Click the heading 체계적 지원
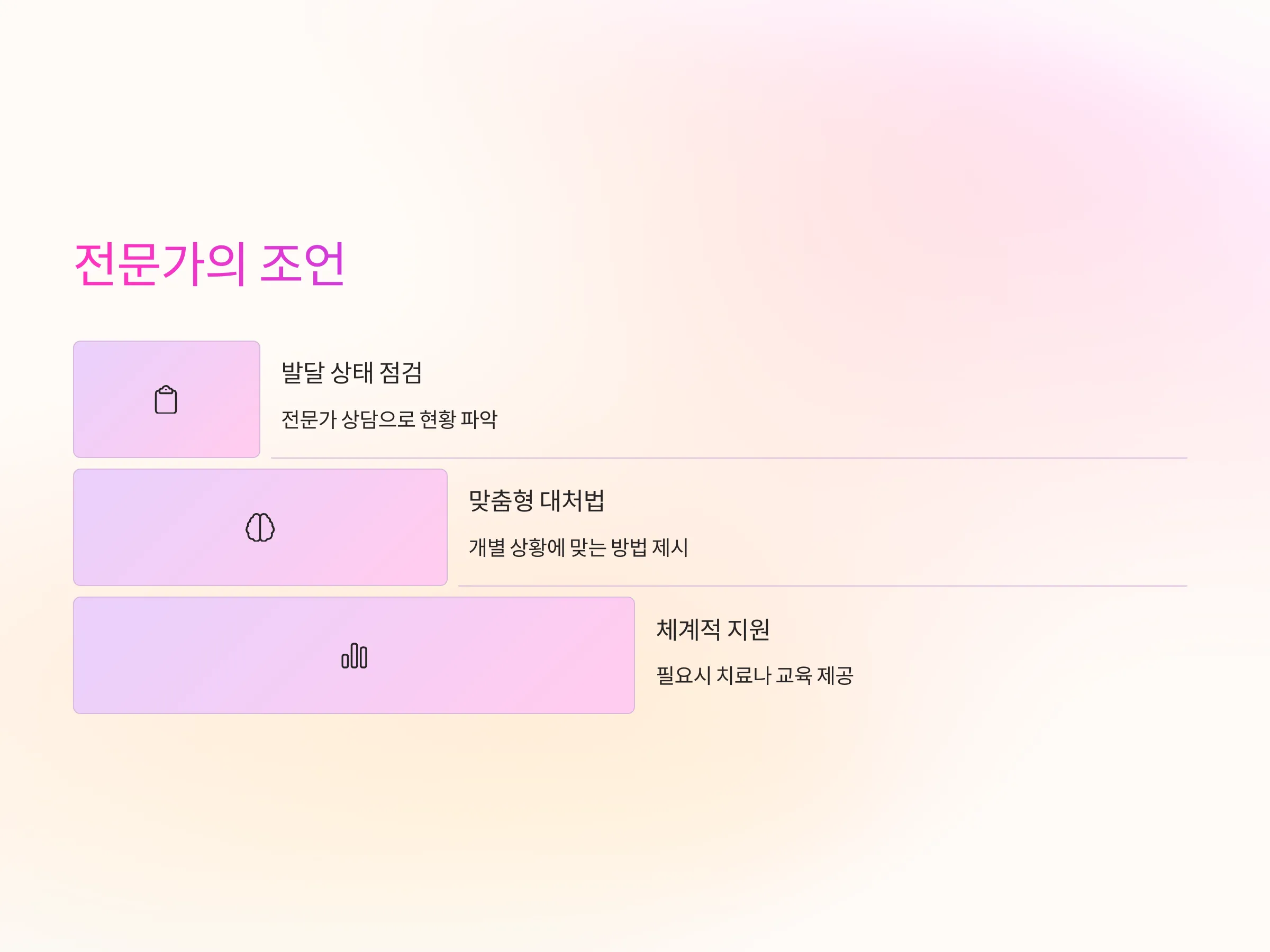Screen dimensions: 1270x952 pyautogui.click(x=713, y=629)
